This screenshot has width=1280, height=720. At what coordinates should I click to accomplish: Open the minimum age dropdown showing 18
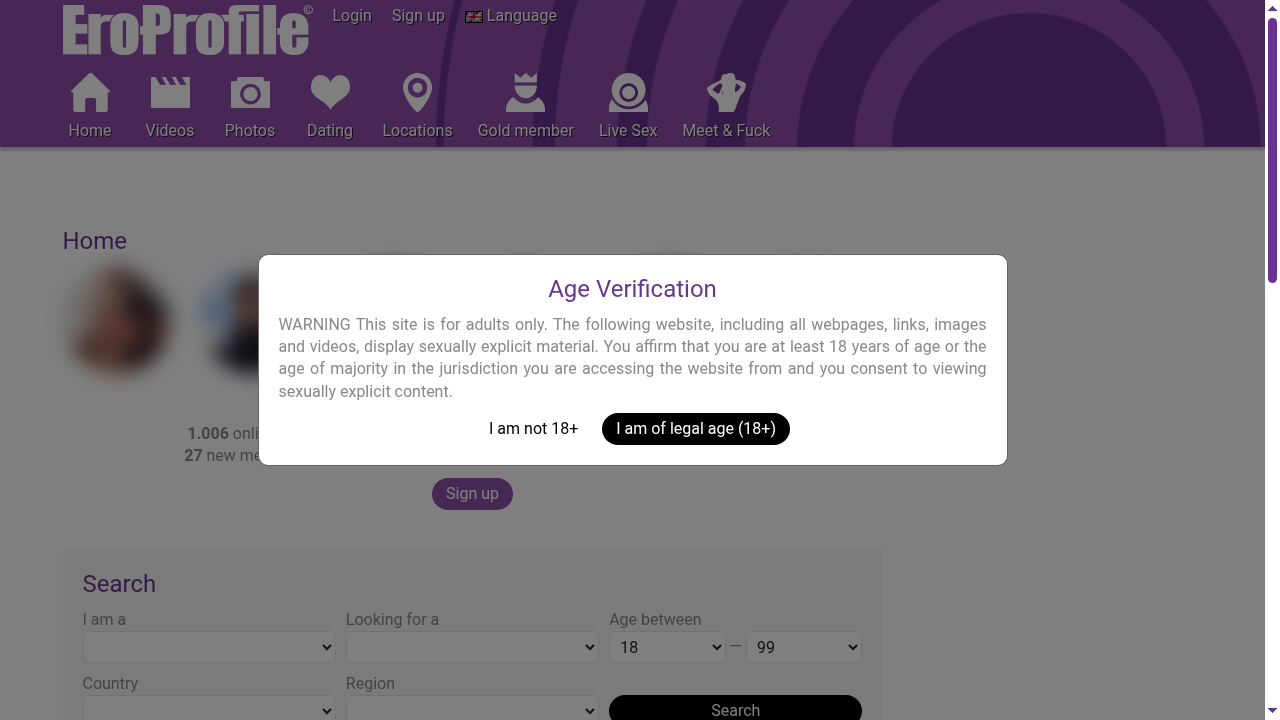667,647
